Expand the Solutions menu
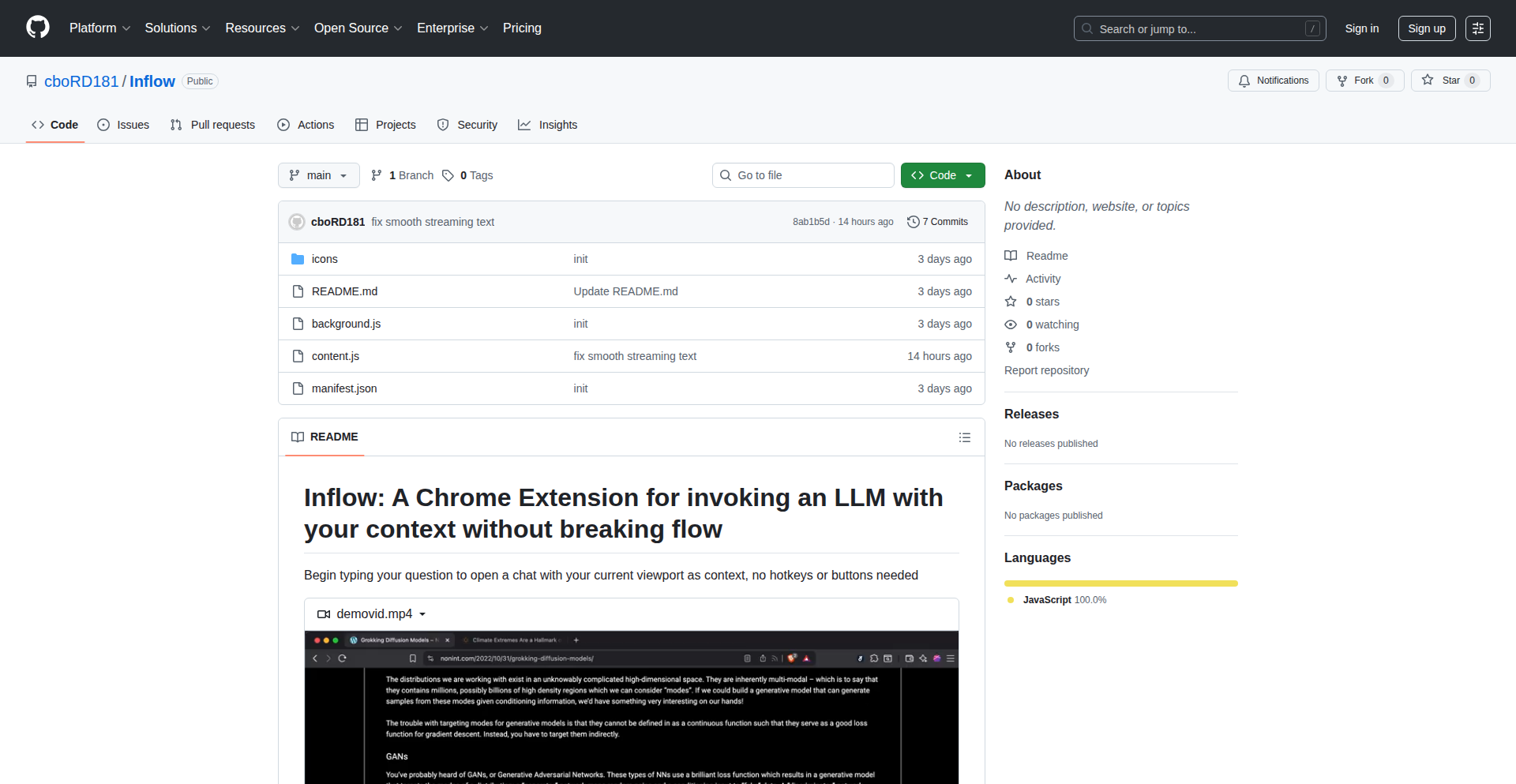The height and width of the screenshot is (784, 1516). pyautogui.click(x=178, y=28)
